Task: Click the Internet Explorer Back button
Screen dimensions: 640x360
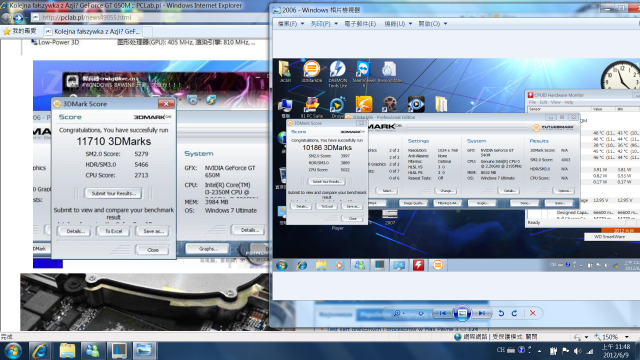Action: [6, 18]
